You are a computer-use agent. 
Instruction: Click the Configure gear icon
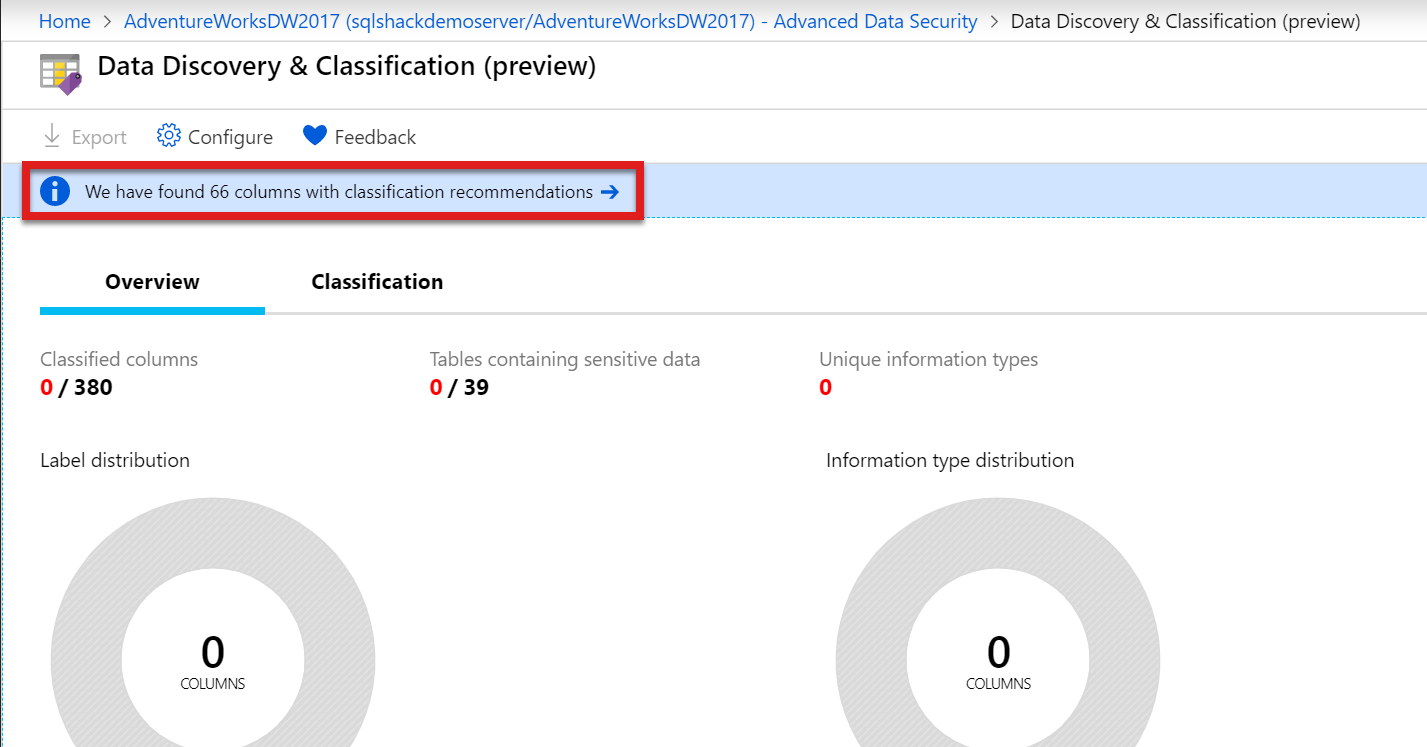point(168,136)
